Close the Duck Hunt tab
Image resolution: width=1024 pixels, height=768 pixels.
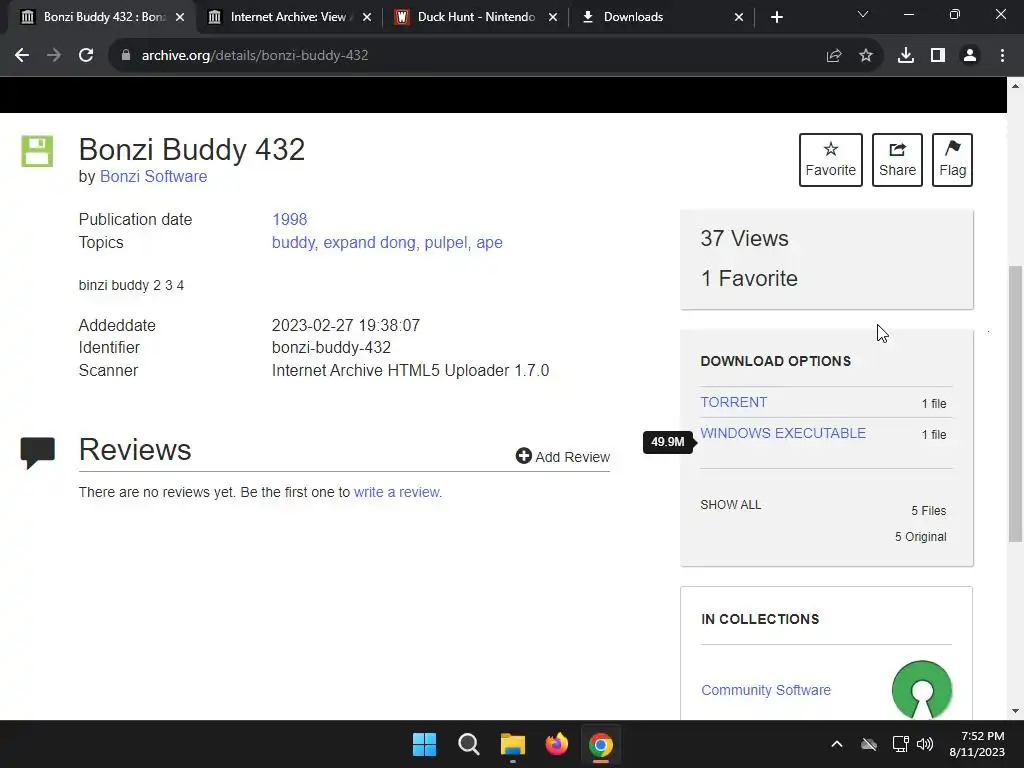pos(553,17)
